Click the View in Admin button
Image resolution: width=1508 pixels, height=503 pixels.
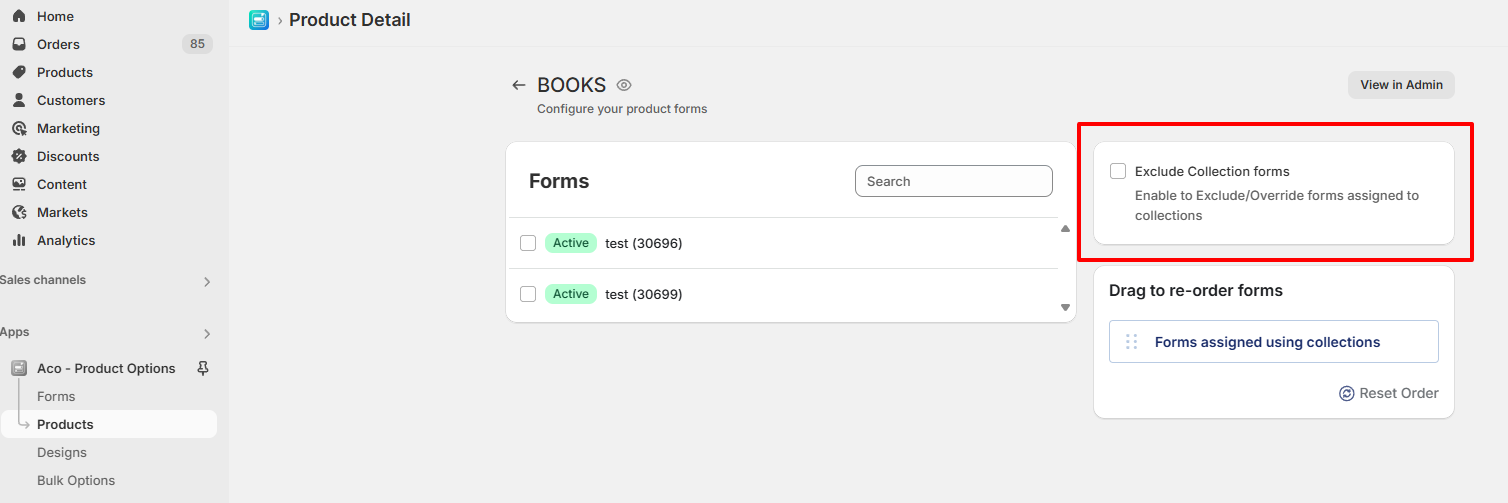(1400, 85)
